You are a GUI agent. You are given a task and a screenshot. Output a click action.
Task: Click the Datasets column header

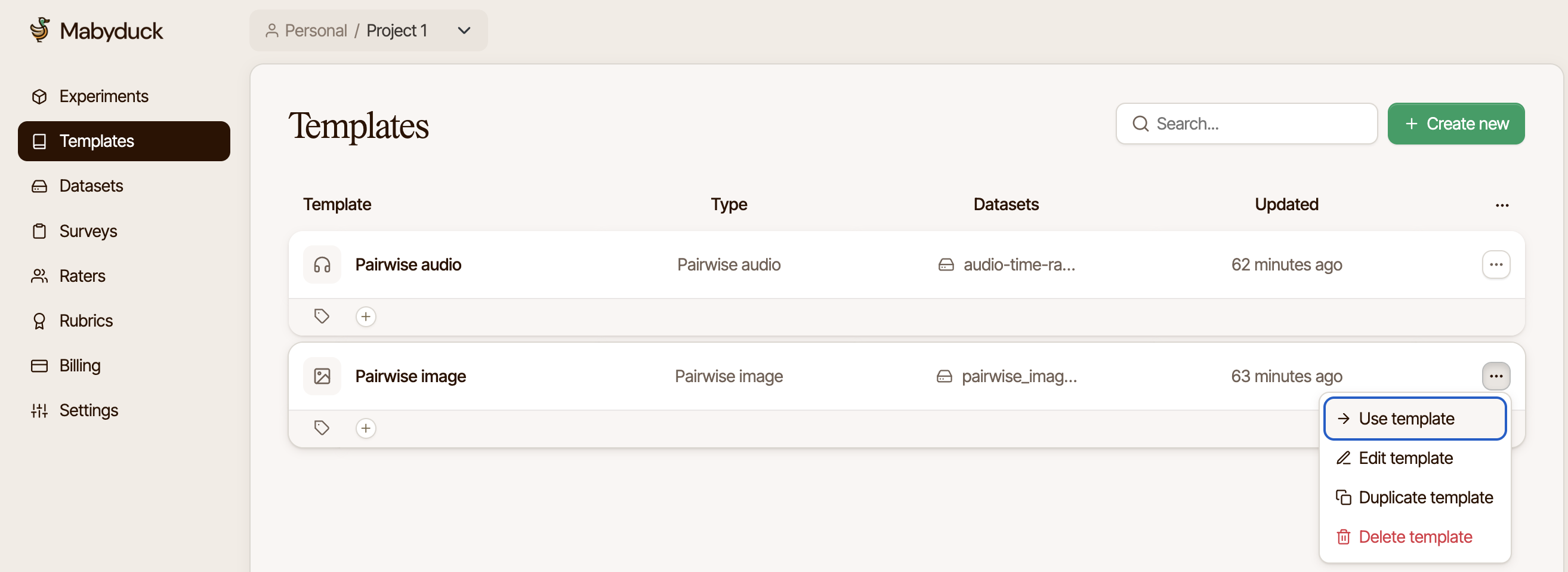click(x=1005, y=205)
